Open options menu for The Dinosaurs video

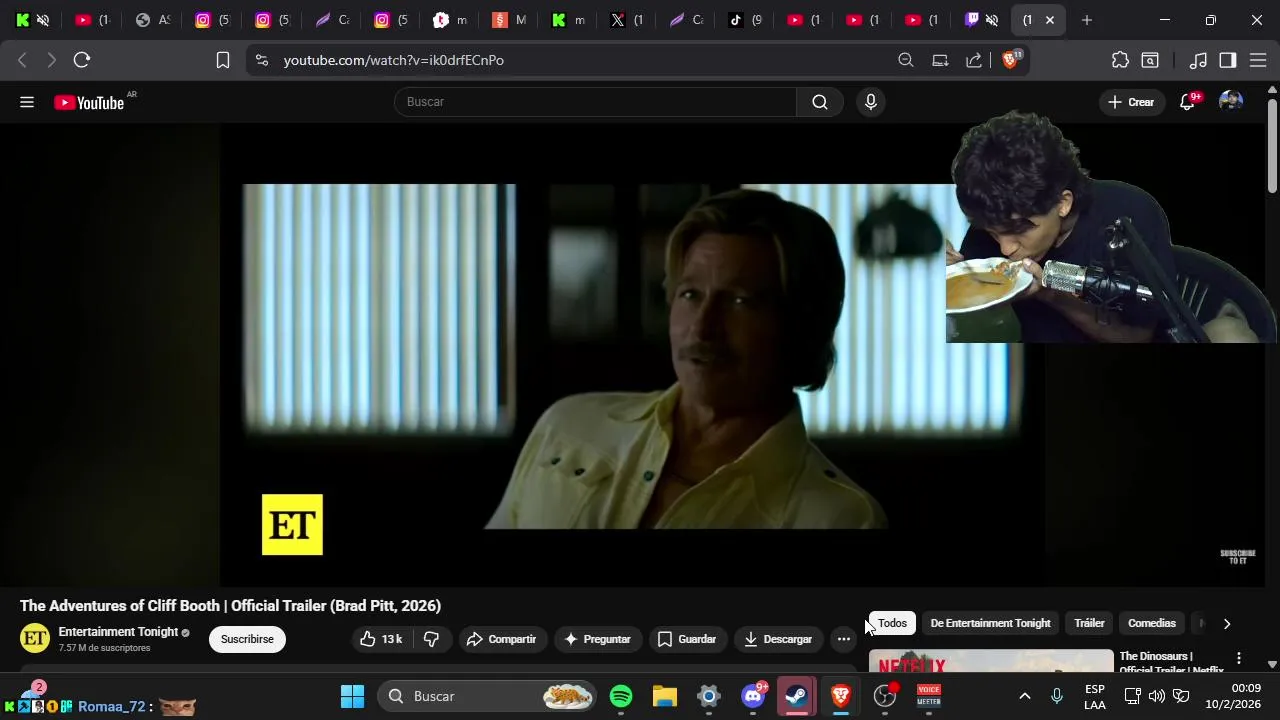(x=1239, y=658)
